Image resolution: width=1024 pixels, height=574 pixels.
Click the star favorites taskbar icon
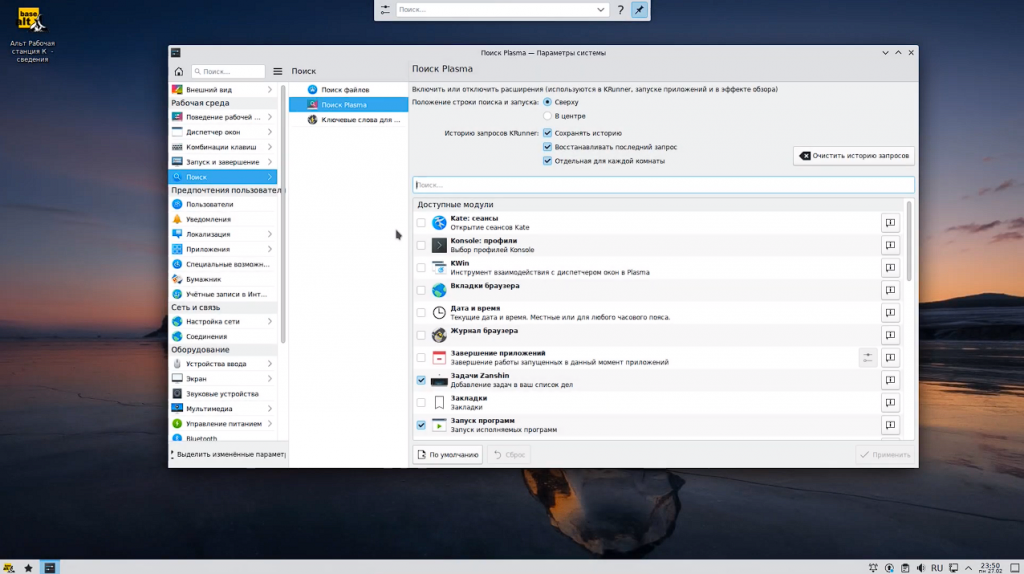coord(28,567)
